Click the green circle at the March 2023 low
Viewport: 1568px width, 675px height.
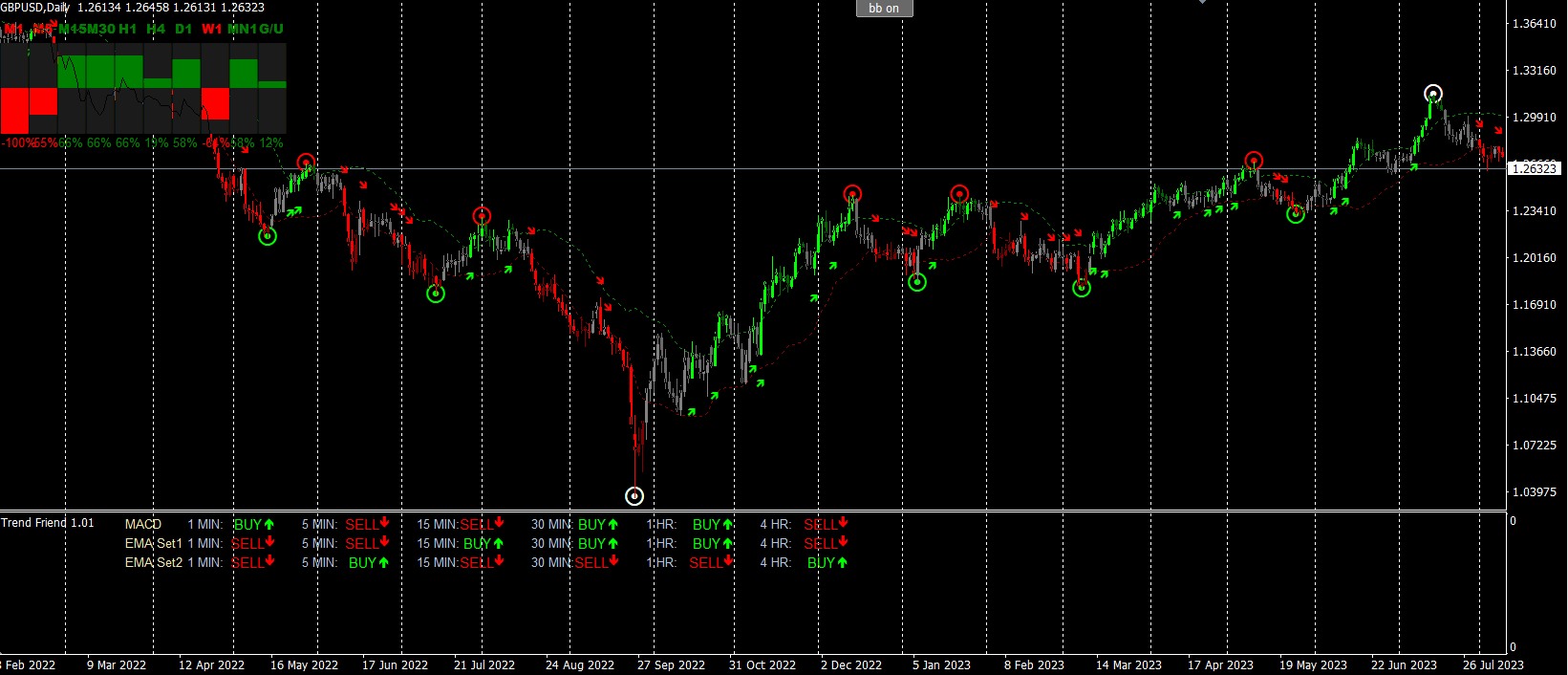pyautogui.click(x=1082, y=287)
